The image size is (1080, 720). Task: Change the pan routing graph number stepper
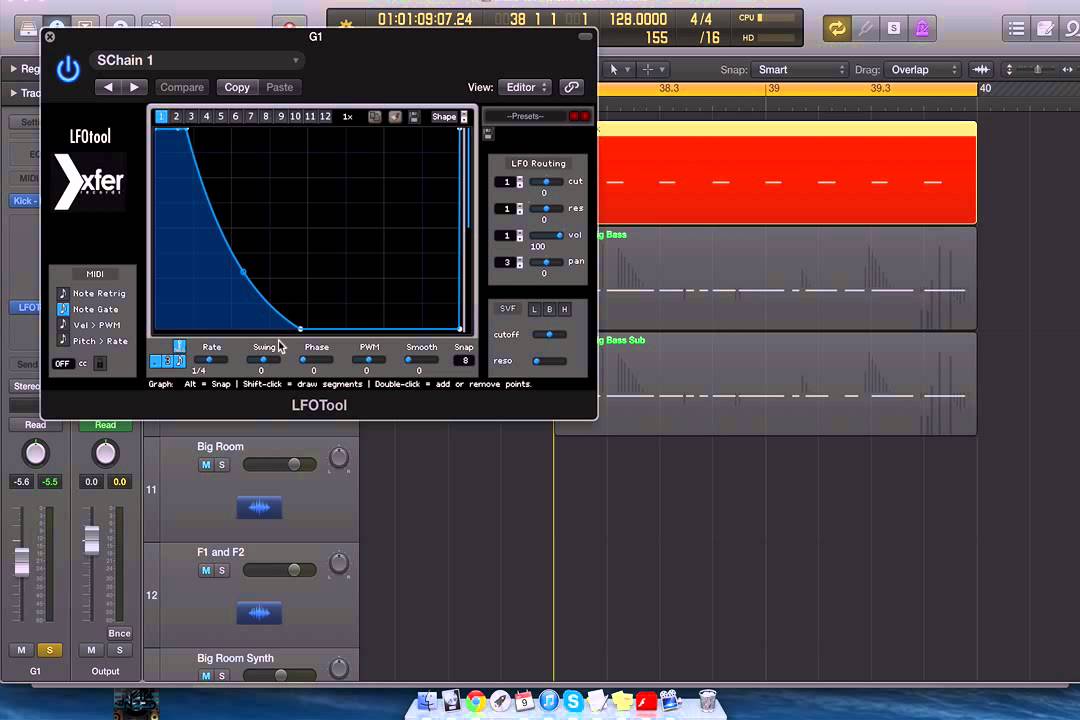[x=520, y=263]
